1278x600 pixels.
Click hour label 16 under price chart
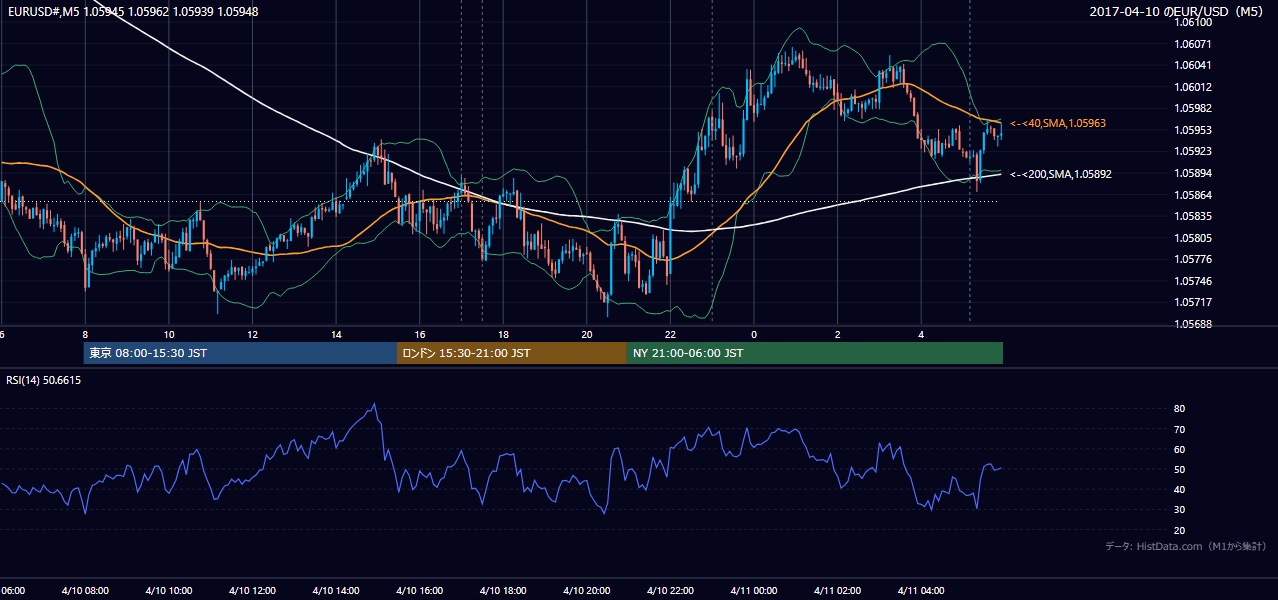pos(420,334)
